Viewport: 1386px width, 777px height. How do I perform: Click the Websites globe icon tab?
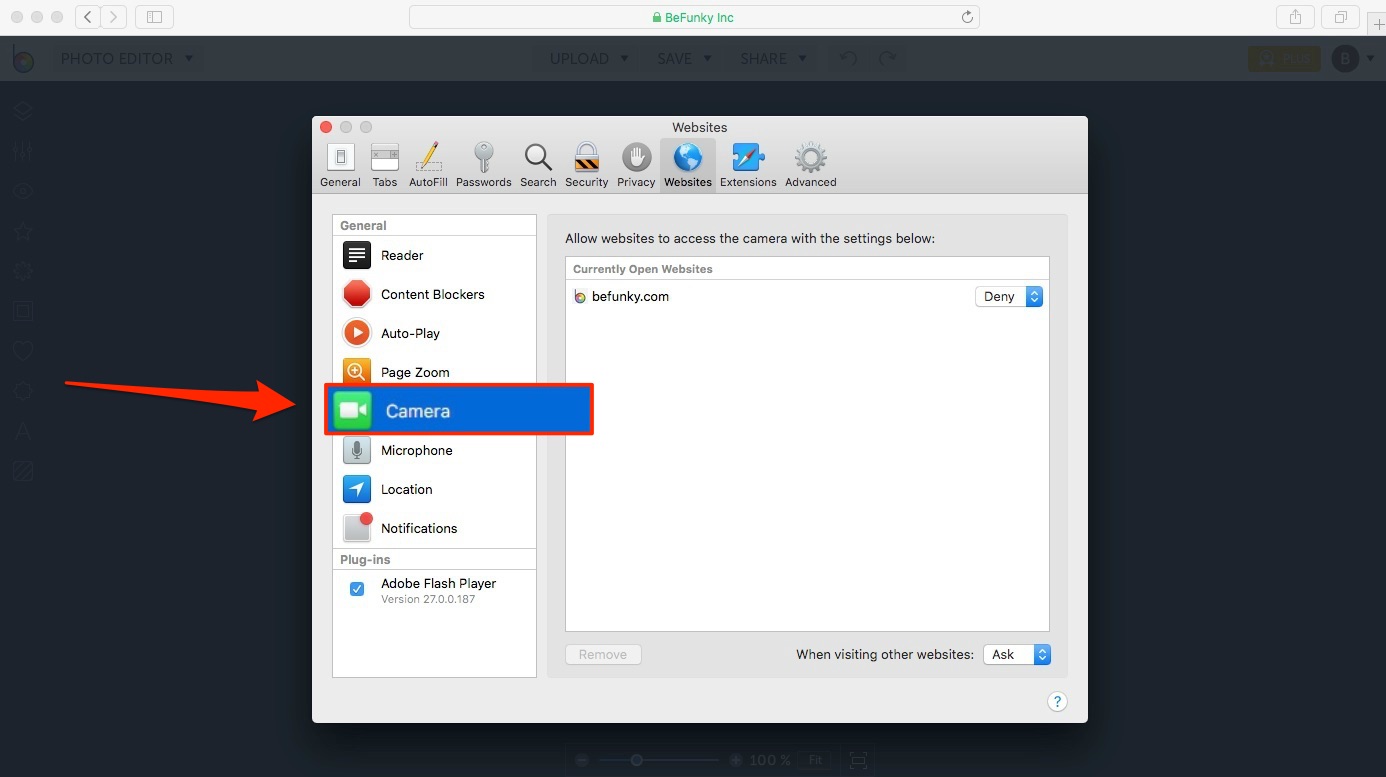688,165
